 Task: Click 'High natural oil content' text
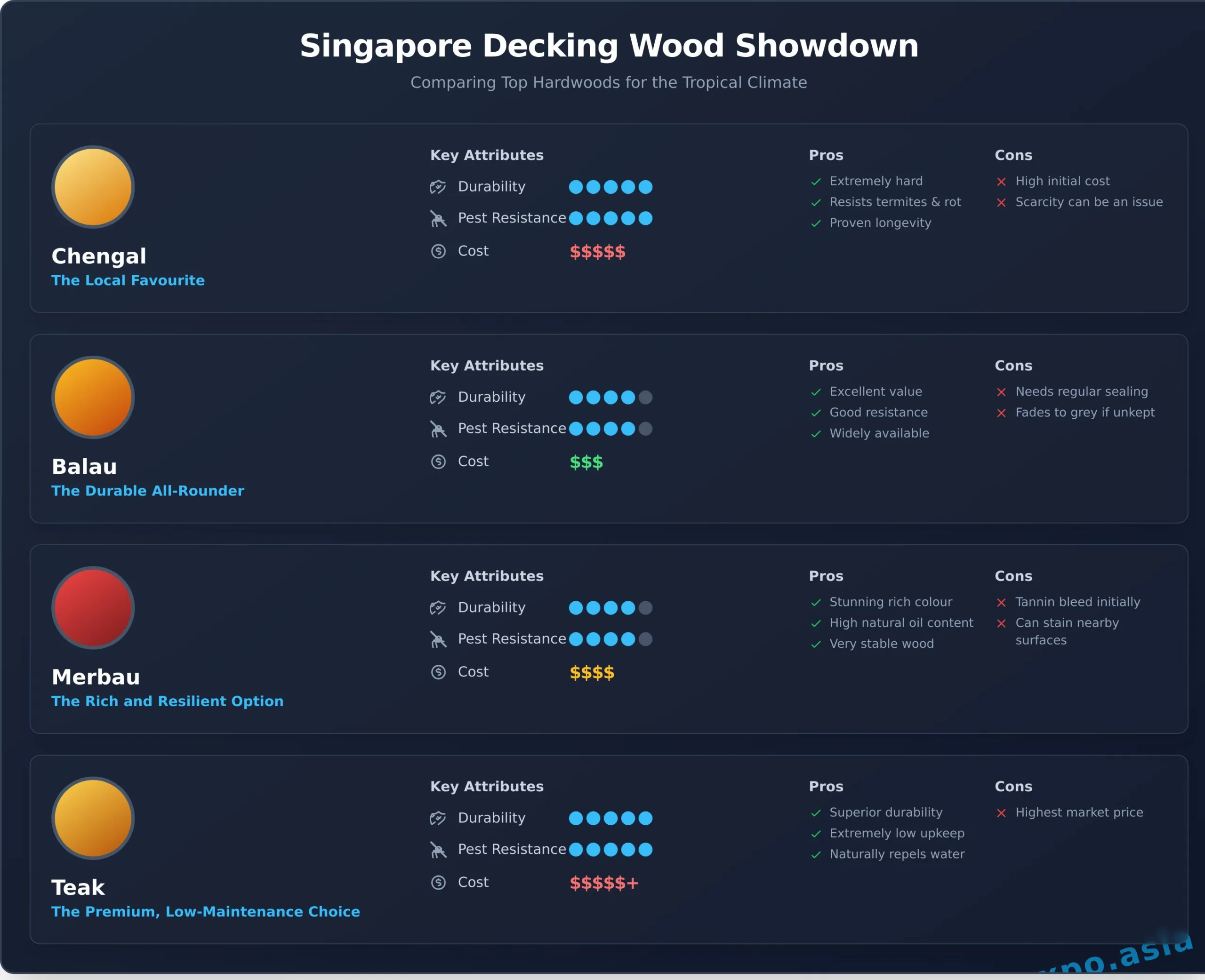tap(901, 623)
